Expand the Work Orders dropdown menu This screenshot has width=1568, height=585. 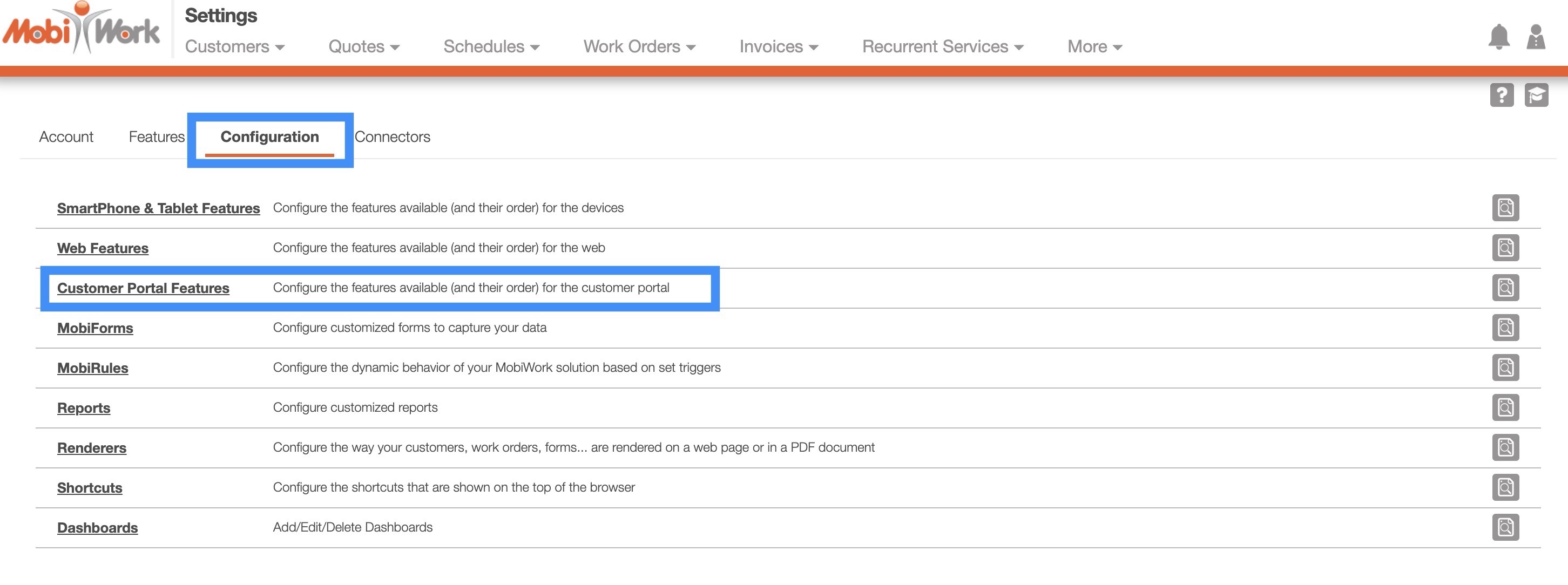click(639, 47)
